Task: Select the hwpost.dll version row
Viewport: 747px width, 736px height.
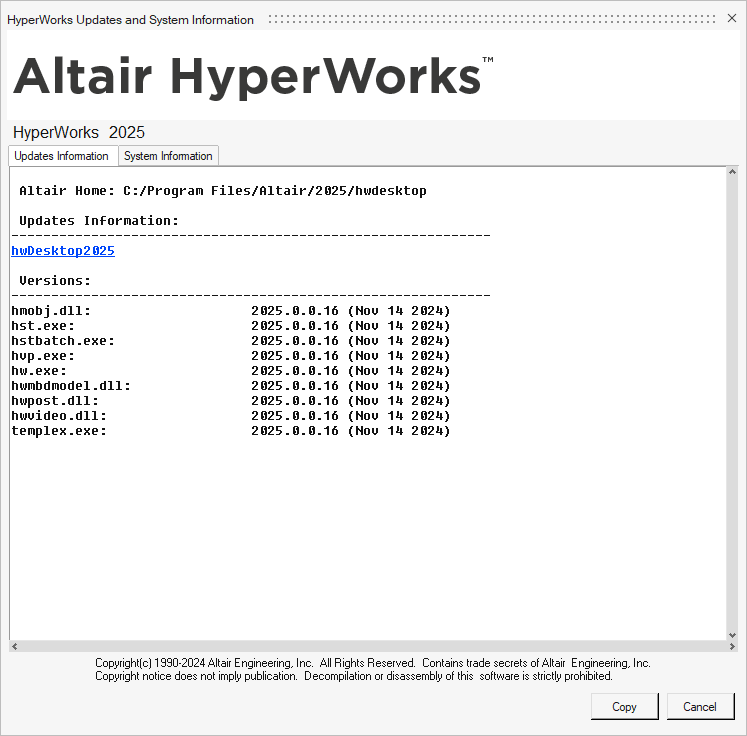Action: click(x=231, y=401)
